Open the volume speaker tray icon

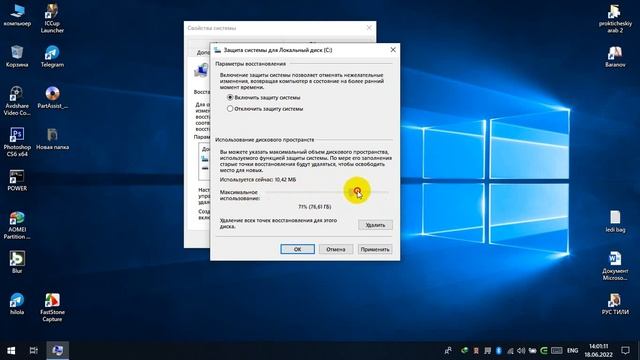click(521, 350)
